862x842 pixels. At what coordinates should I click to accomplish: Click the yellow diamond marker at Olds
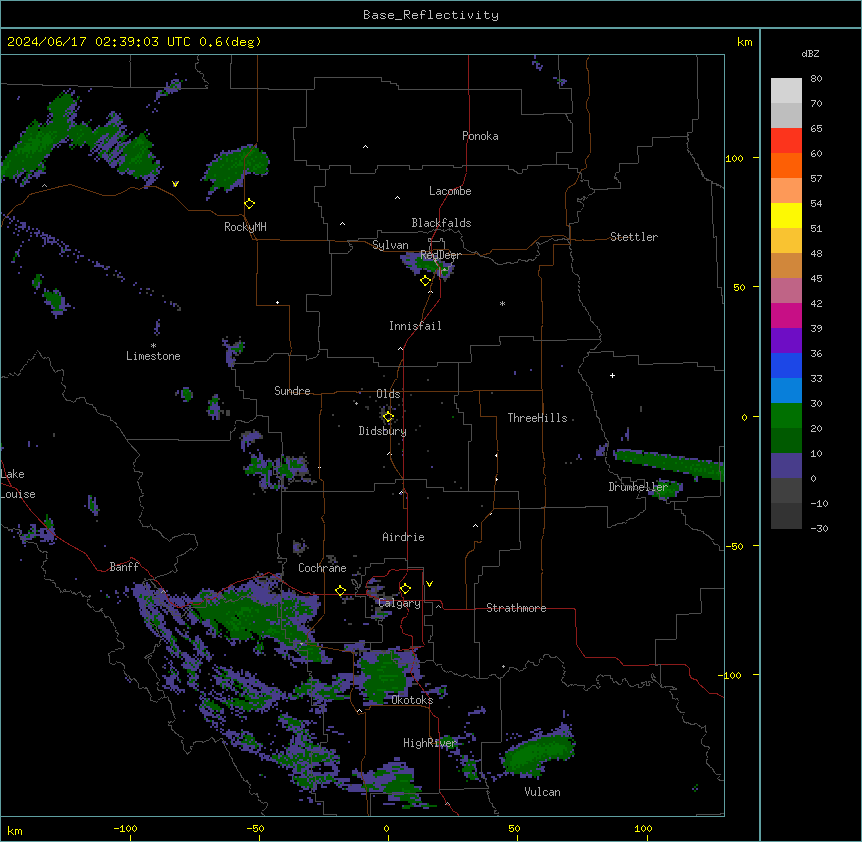(388, 417)
